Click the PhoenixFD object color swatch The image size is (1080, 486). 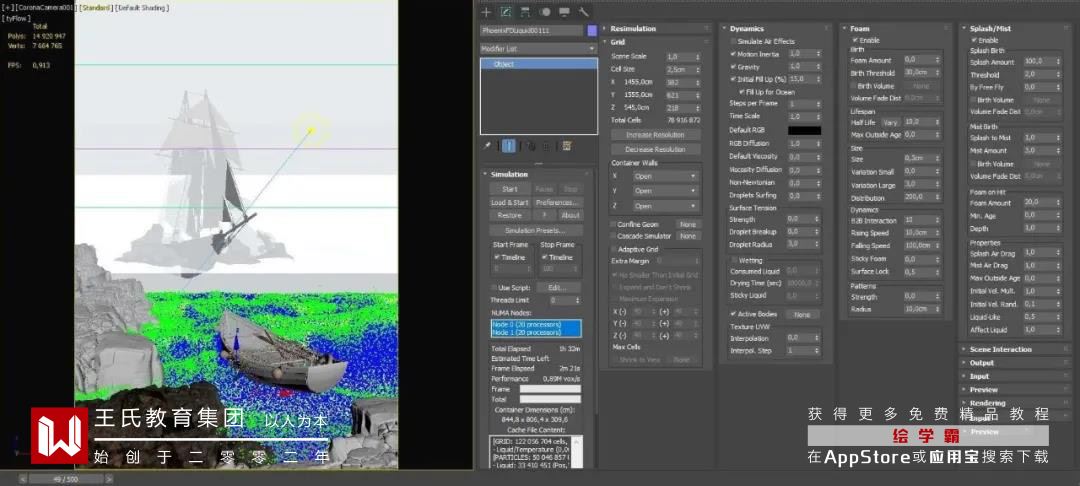tap(592, 31)
